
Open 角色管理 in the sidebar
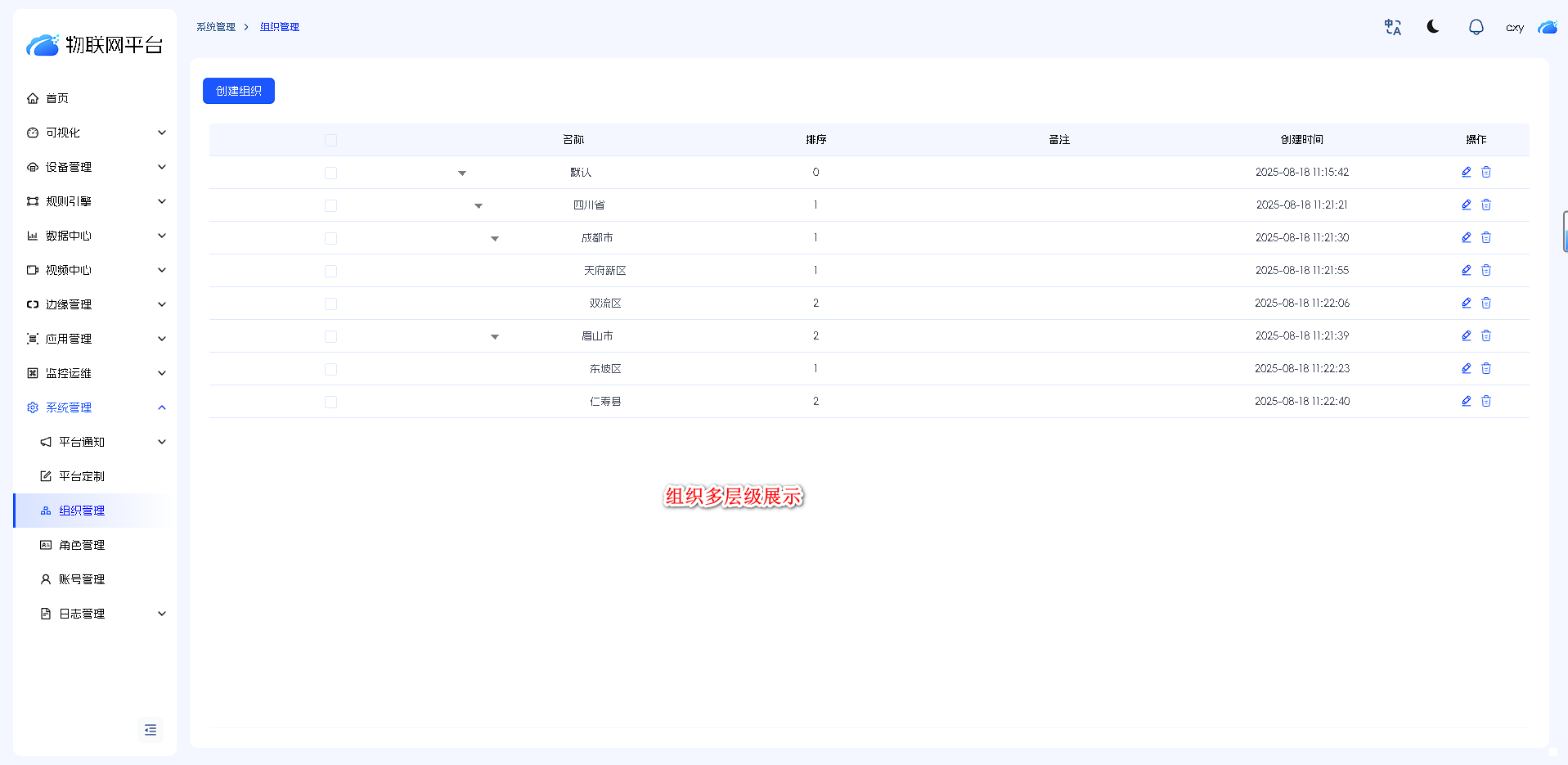(82, 545)
